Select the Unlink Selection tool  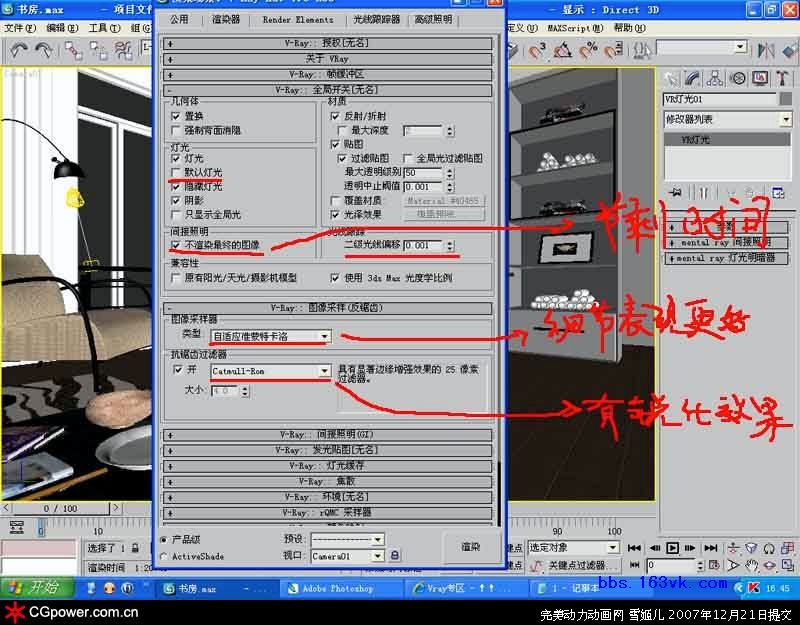(x=98, y=51)
